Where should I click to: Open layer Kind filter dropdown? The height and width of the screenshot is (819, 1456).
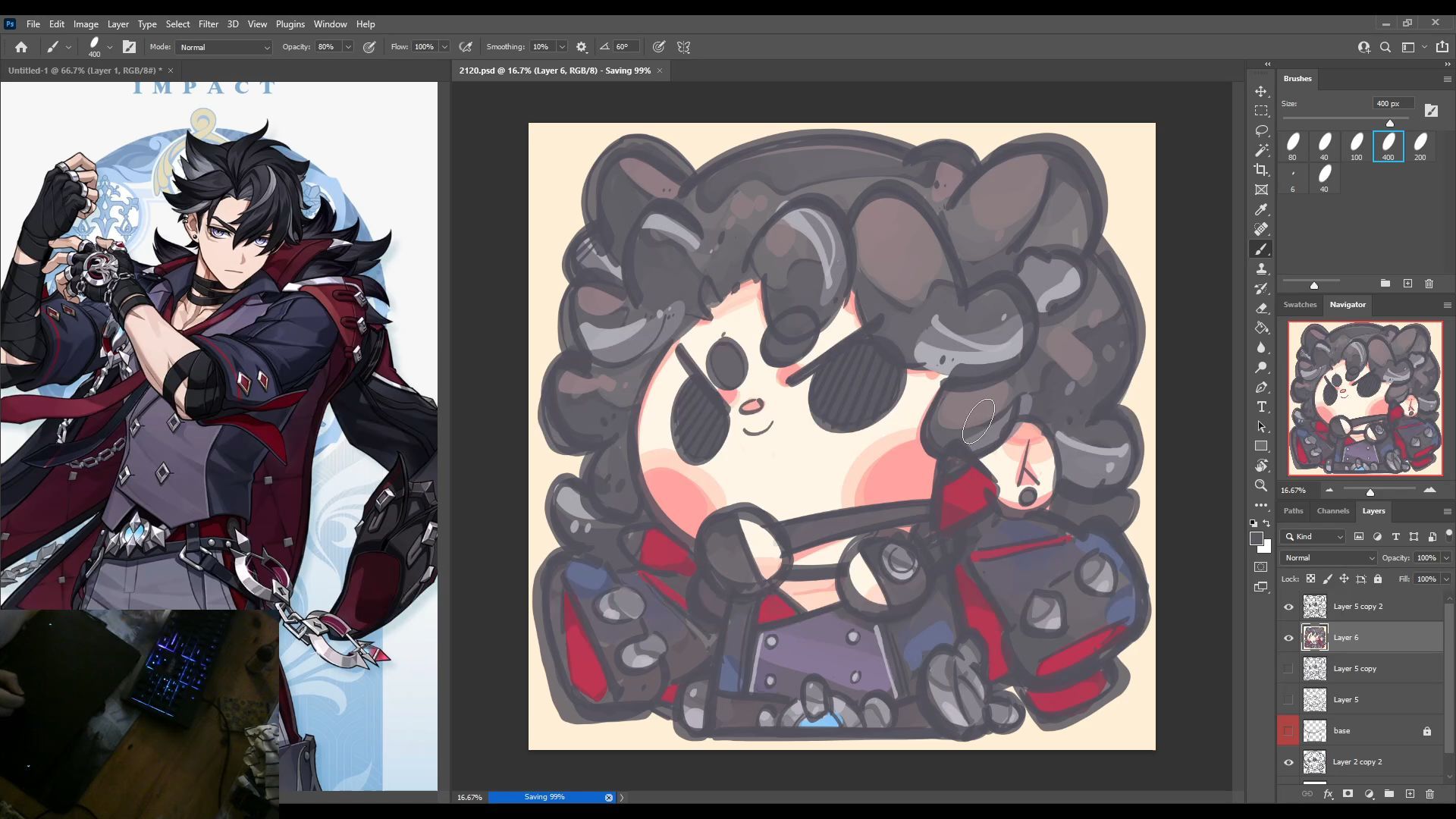(1313, 537)
